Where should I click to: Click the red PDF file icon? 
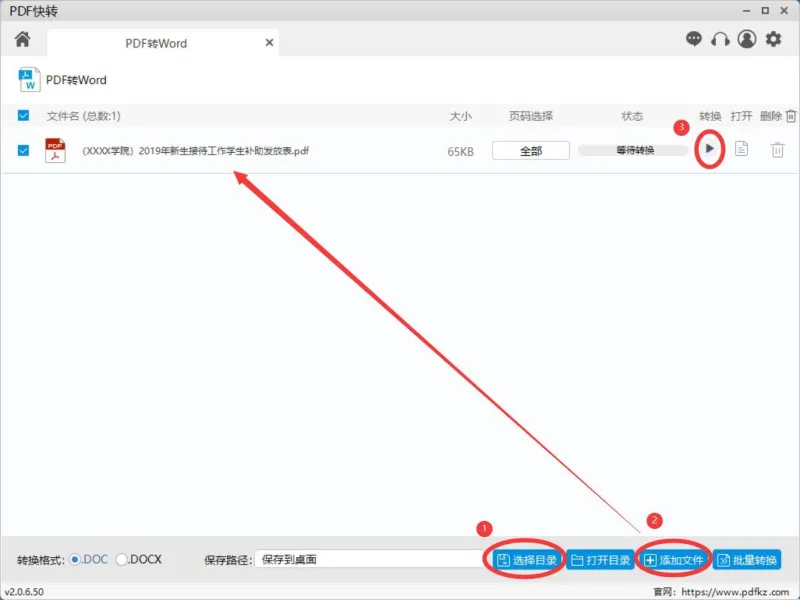[55, 151]
